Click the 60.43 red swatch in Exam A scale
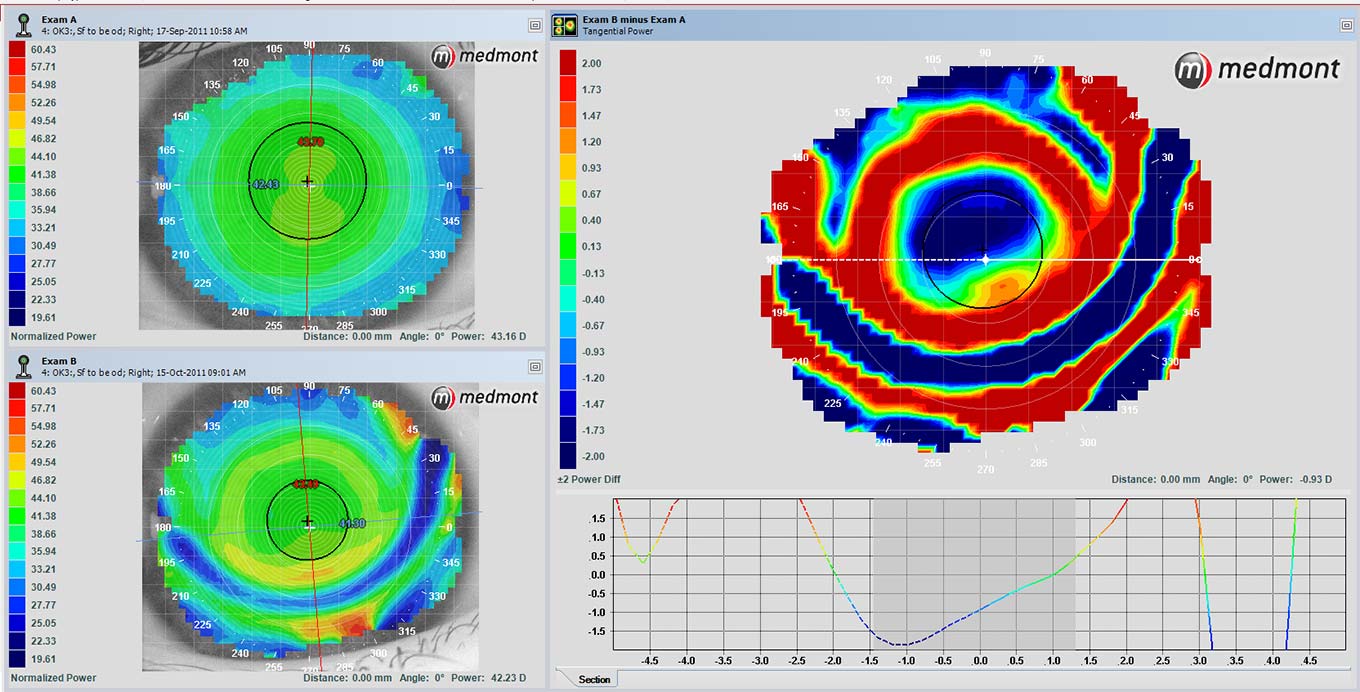This screenshot has height=692, width=1360. click(19, 49)
